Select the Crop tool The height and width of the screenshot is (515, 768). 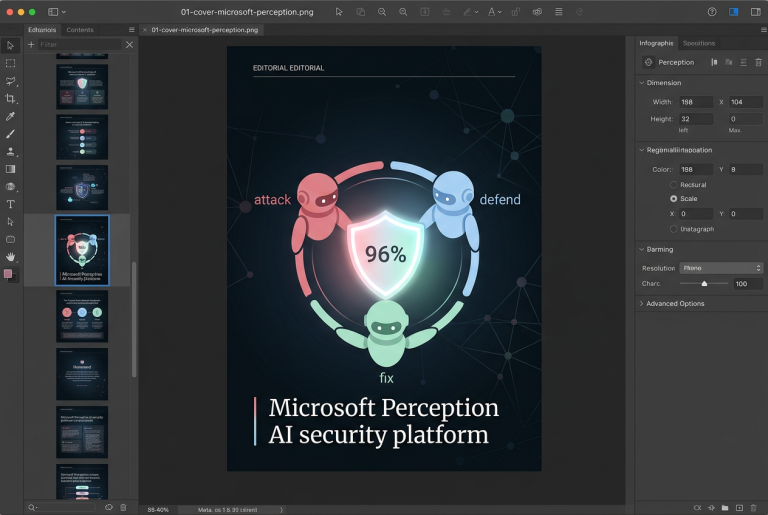pos(10,98)
